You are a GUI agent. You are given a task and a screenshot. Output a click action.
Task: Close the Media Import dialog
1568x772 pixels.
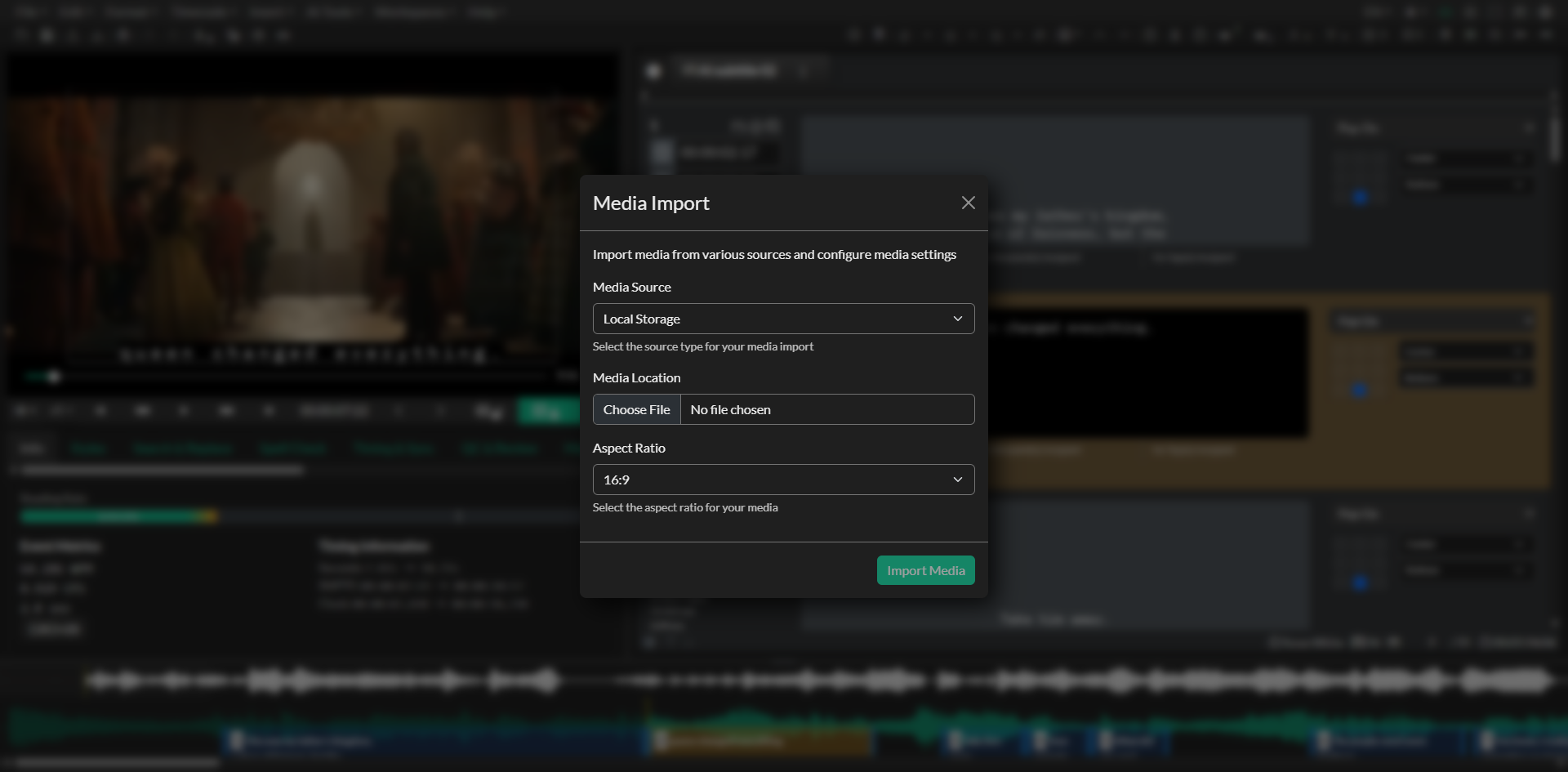(969, 203)
